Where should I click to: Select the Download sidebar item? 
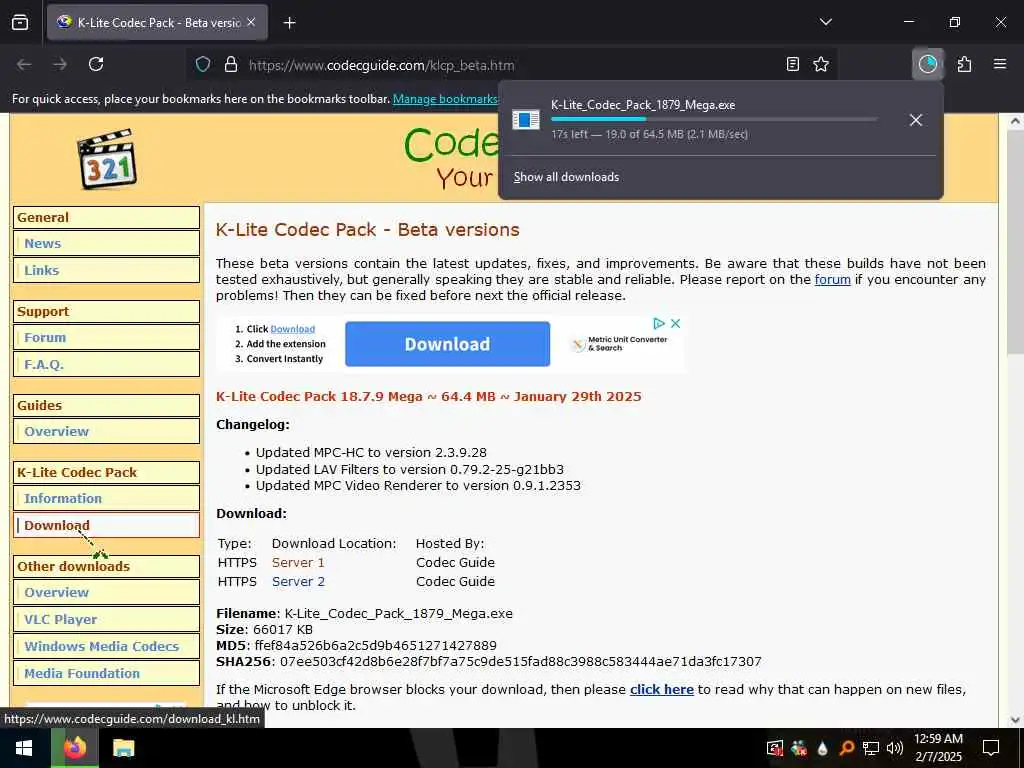106,526
